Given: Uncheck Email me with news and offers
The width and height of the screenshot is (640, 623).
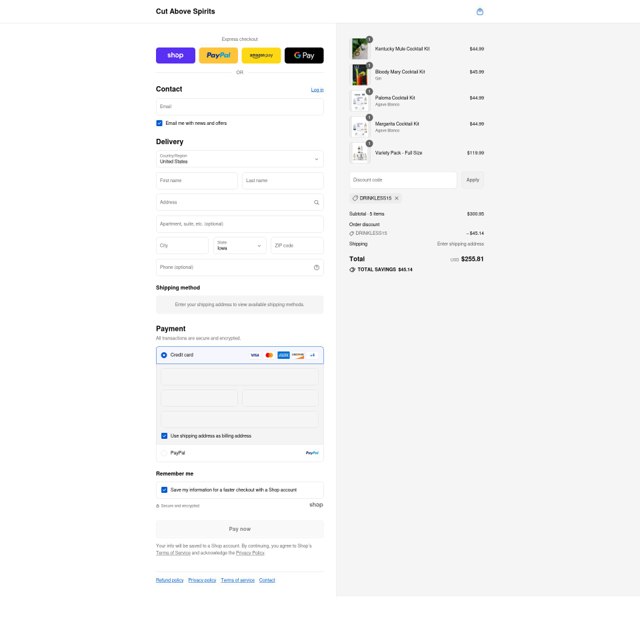Looking at the screenshot, I should [x=159, y=123].
